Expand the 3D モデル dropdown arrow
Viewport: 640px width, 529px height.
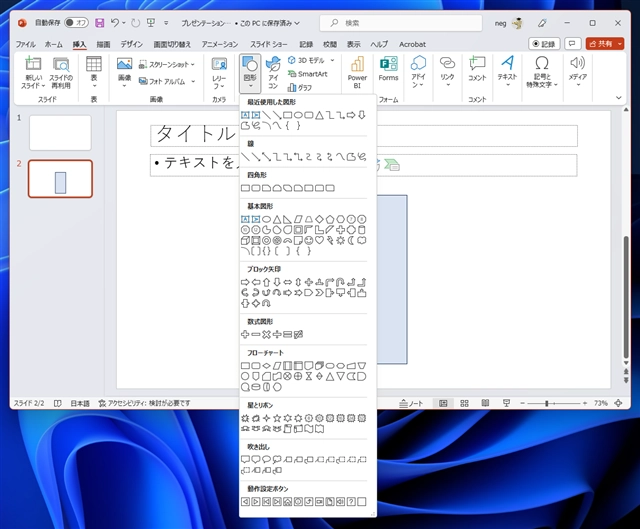332,60
